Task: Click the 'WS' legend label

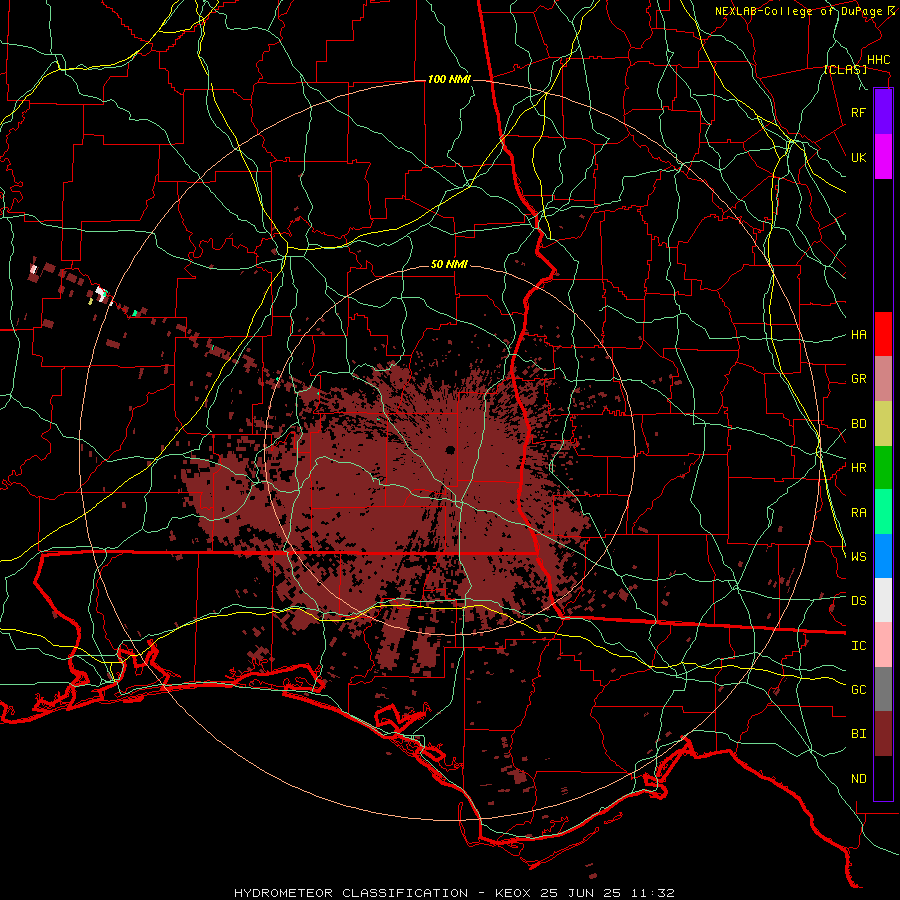Action: click(x=858, y=557)
